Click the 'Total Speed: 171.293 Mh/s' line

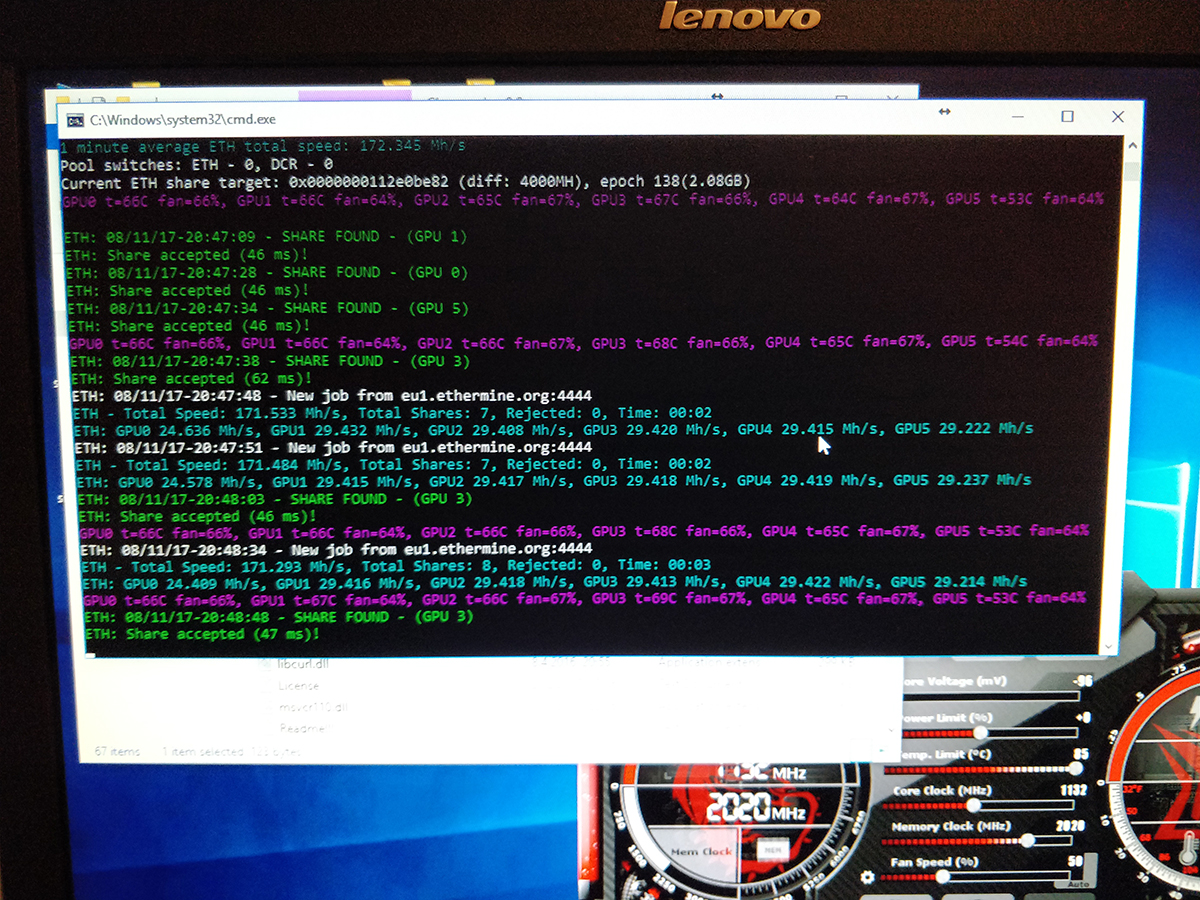396,565
